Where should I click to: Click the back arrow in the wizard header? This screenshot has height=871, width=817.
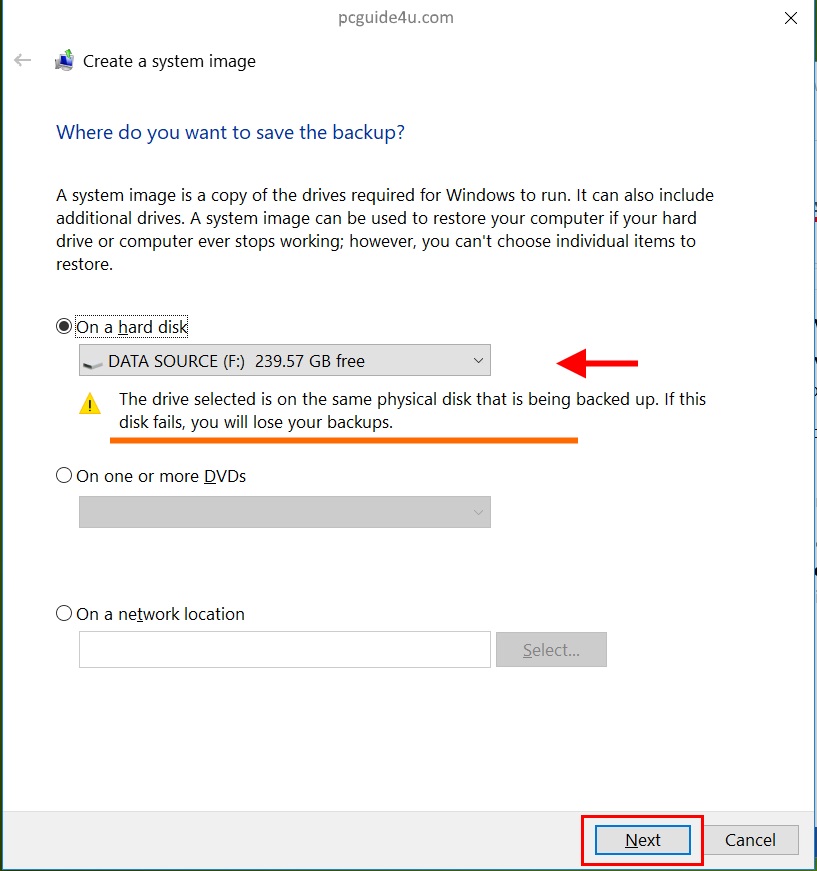(x=23, y=61)
